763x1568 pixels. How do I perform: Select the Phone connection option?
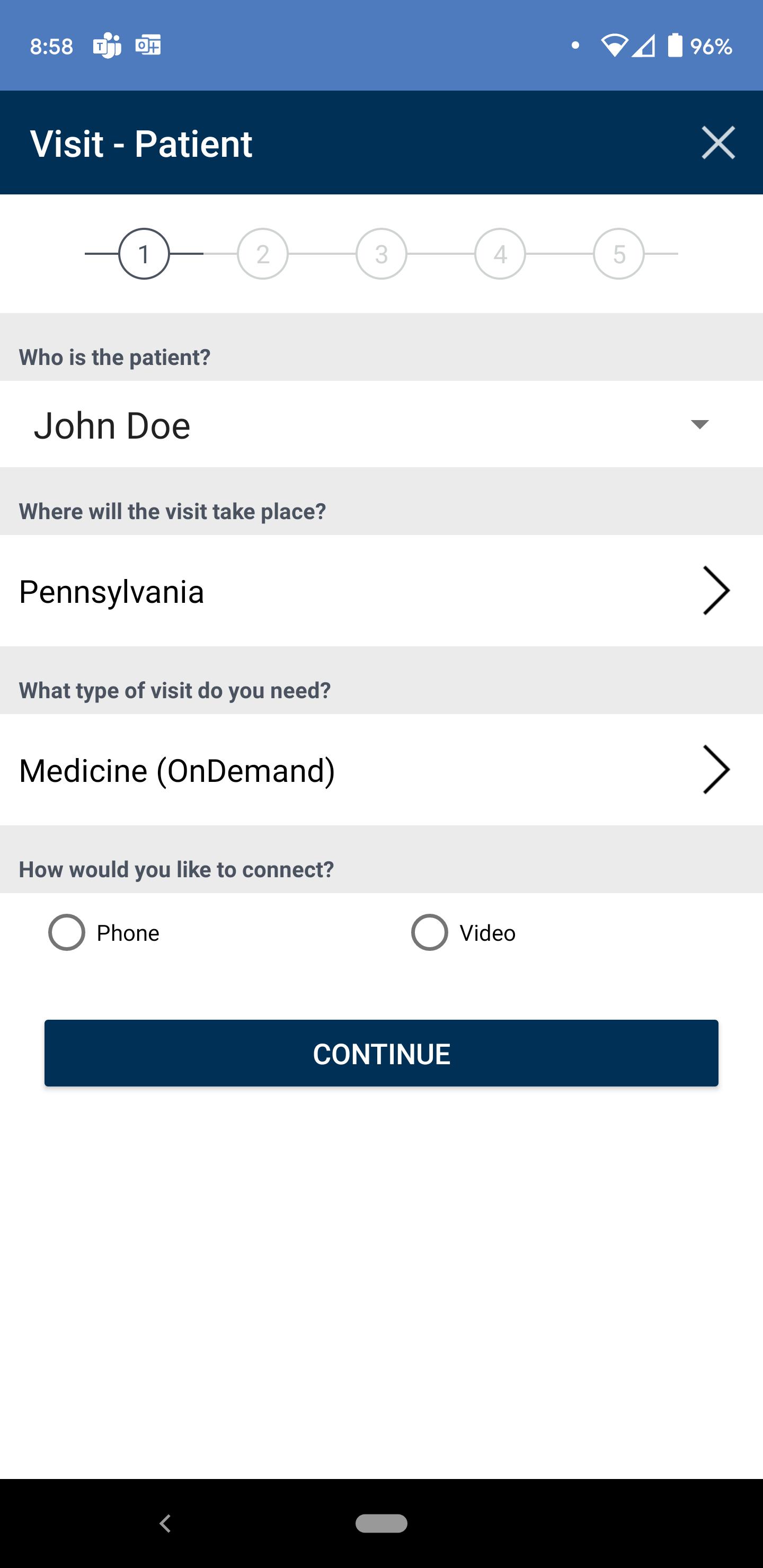[x=103, y=932]
